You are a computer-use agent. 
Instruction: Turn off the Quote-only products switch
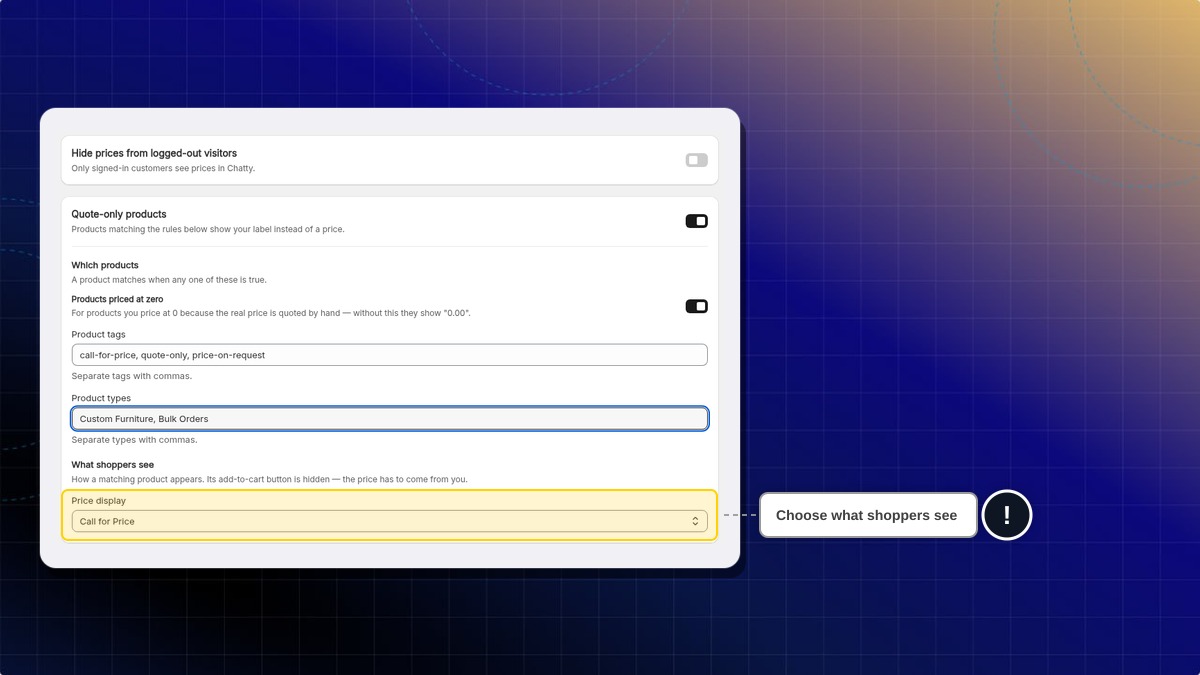pyautogui.click(x=696, y=221)
